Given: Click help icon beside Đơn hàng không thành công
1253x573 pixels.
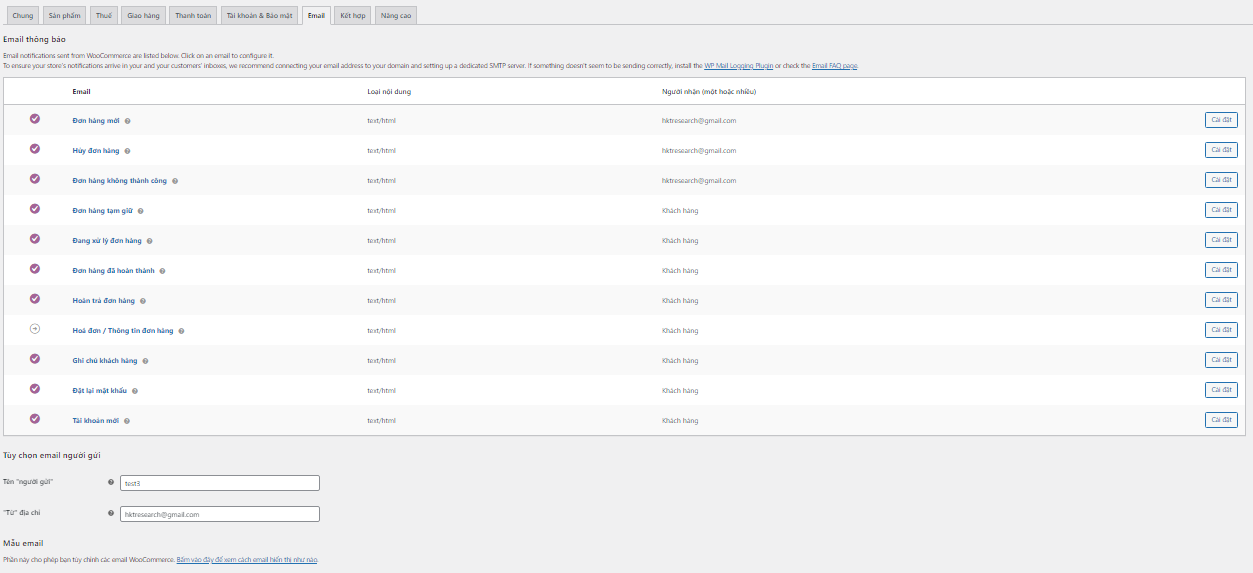Looking at the screenshot, I should click(175, 181).
